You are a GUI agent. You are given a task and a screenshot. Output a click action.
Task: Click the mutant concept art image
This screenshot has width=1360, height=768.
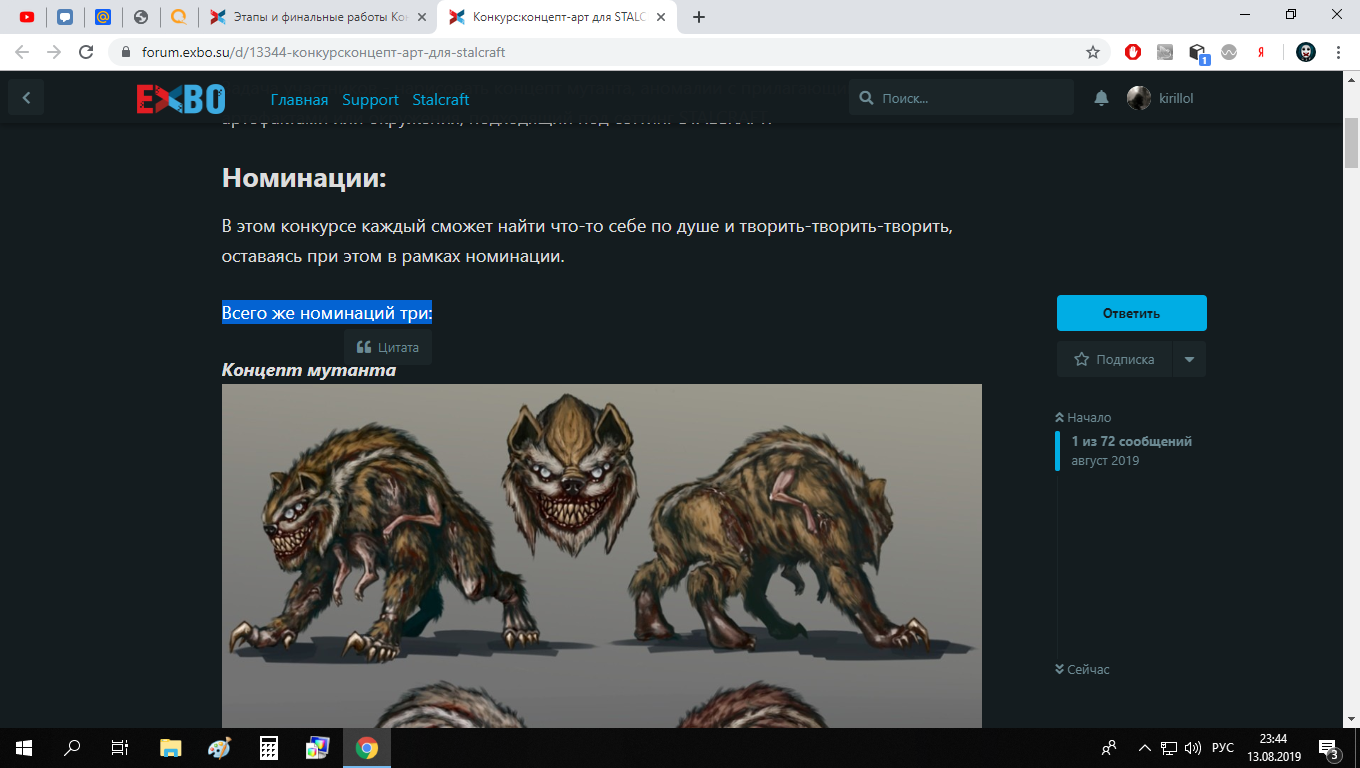pyautogui.click(x=602, y=556)
